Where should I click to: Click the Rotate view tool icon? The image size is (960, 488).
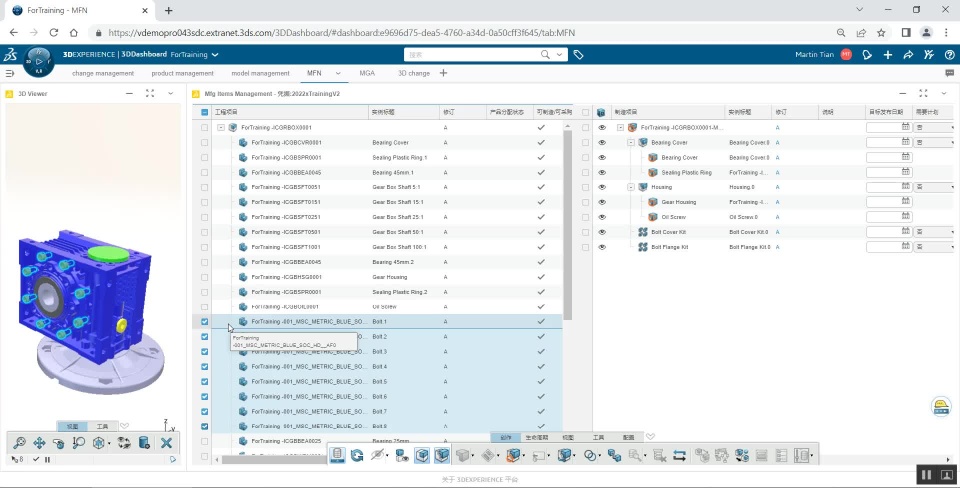pyautogui.click(x=59, y=443)
